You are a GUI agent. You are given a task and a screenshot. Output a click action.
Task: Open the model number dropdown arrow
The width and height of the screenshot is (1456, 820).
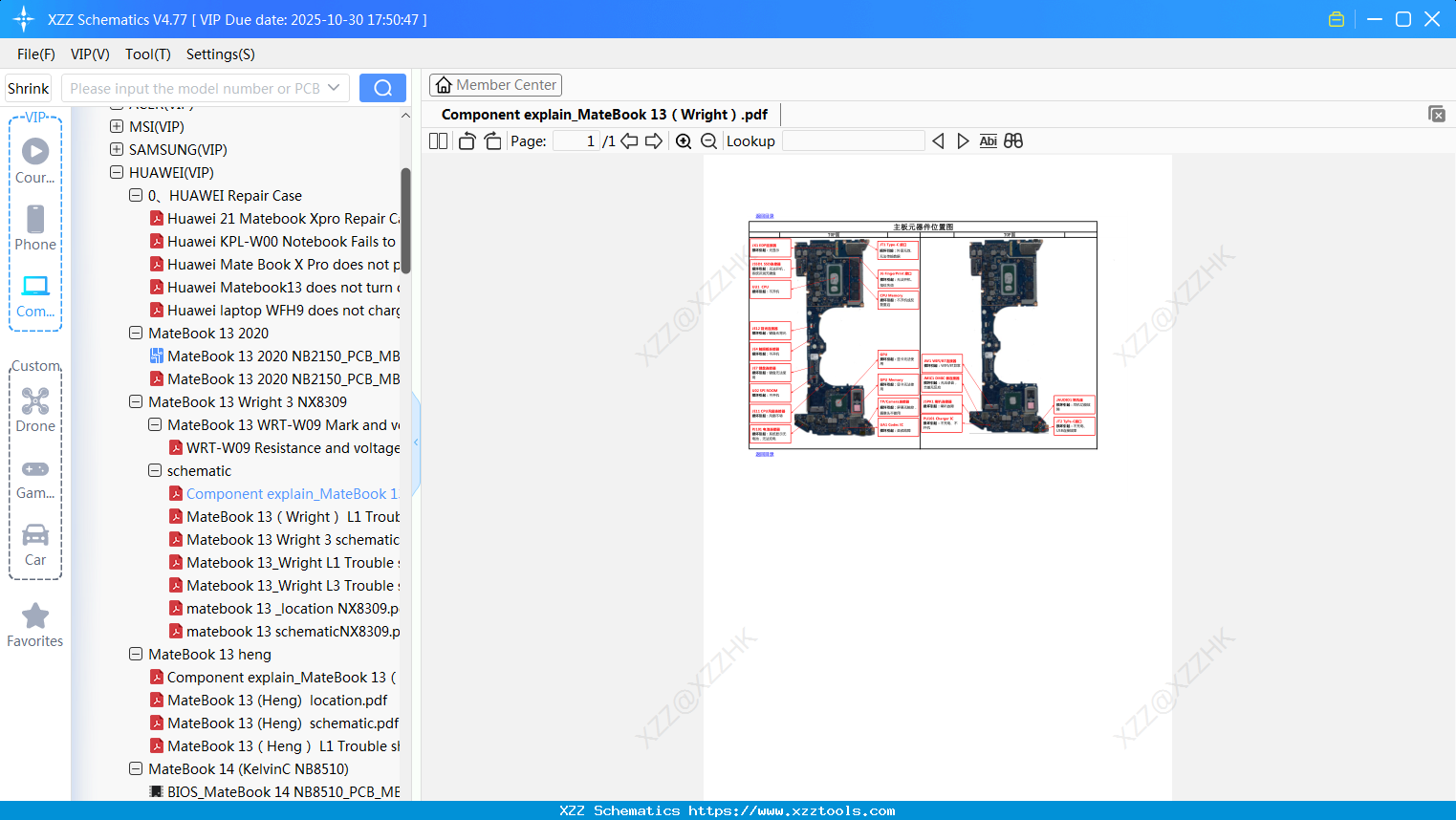coord(334,88)
